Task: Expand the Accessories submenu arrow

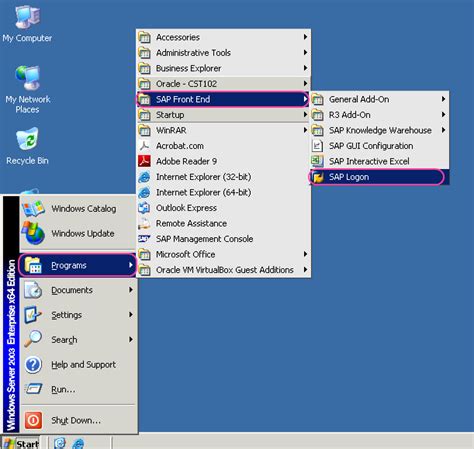Action: coord(305,37)
